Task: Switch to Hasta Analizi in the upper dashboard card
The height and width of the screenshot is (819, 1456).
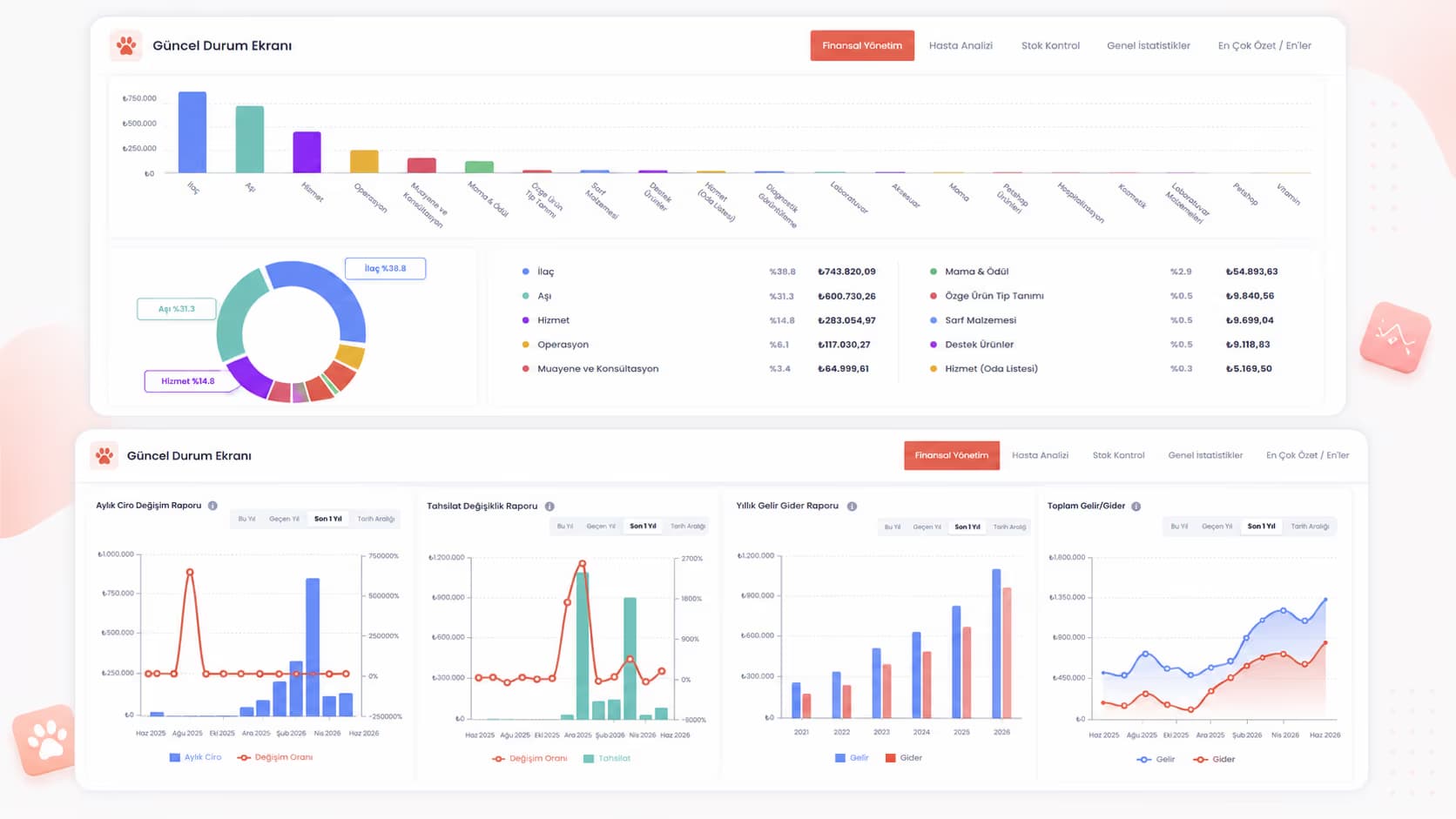Action: [961, 45]
